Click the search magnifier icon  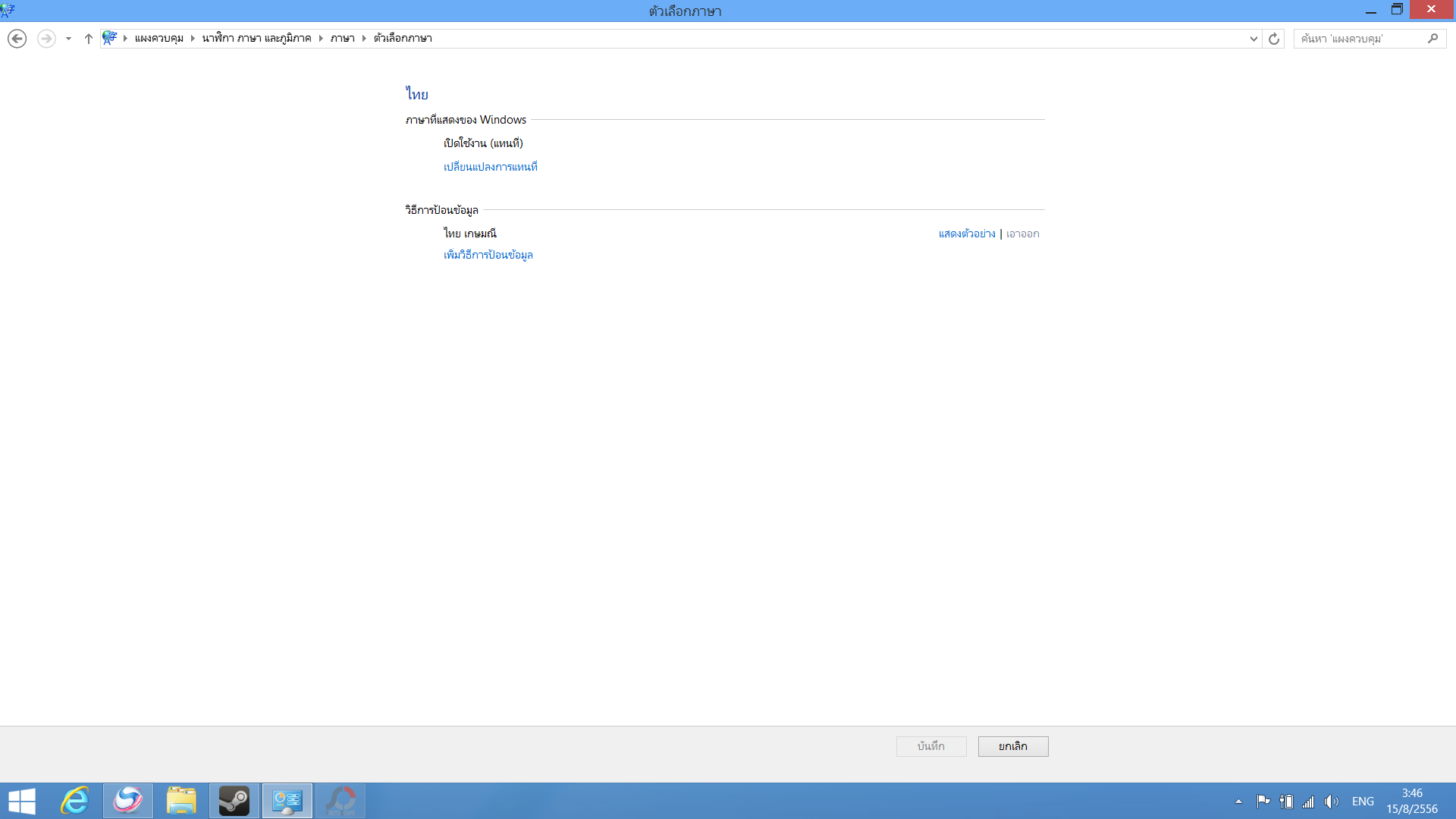click(x=1432, y=39)
